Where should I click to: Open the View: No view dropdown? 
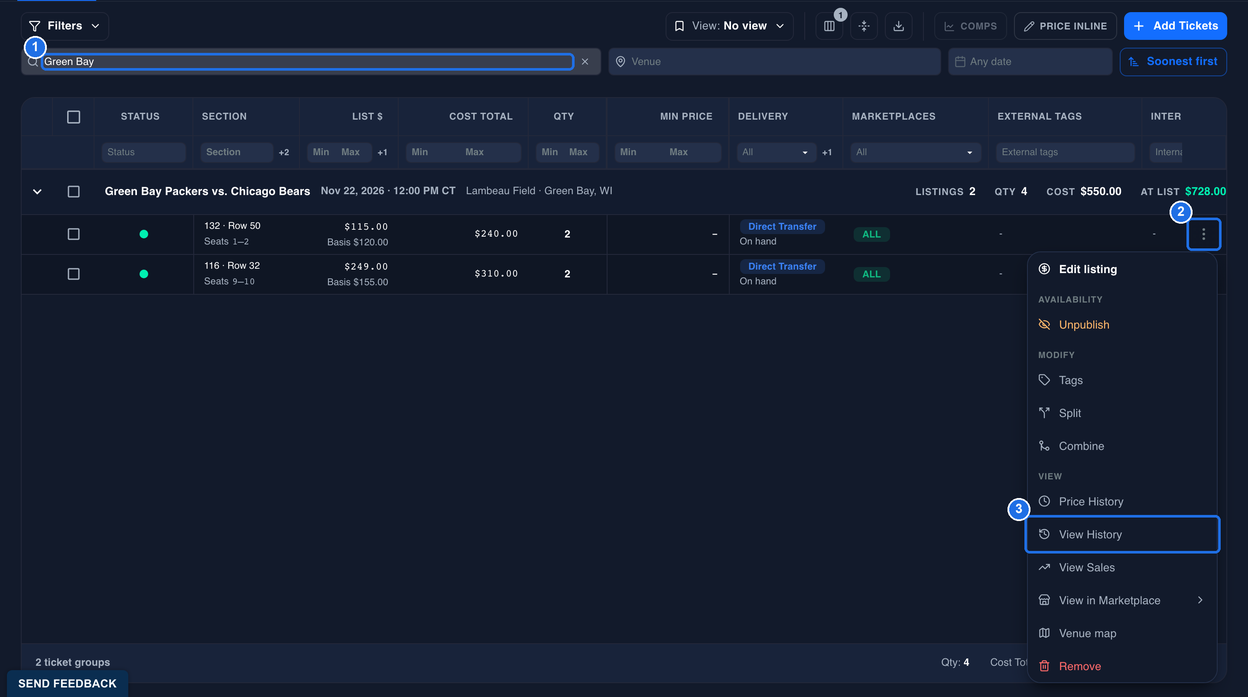point(729,26)
